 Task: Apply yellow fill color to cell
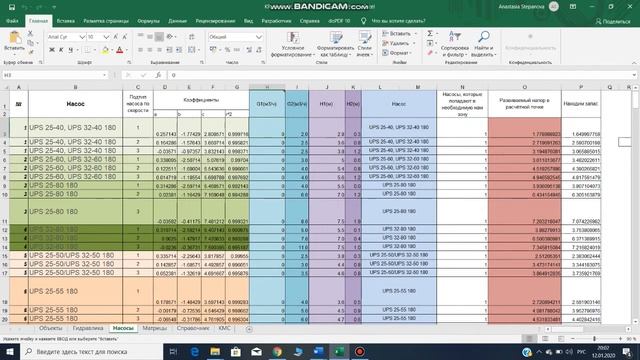[x=105, y=50]
